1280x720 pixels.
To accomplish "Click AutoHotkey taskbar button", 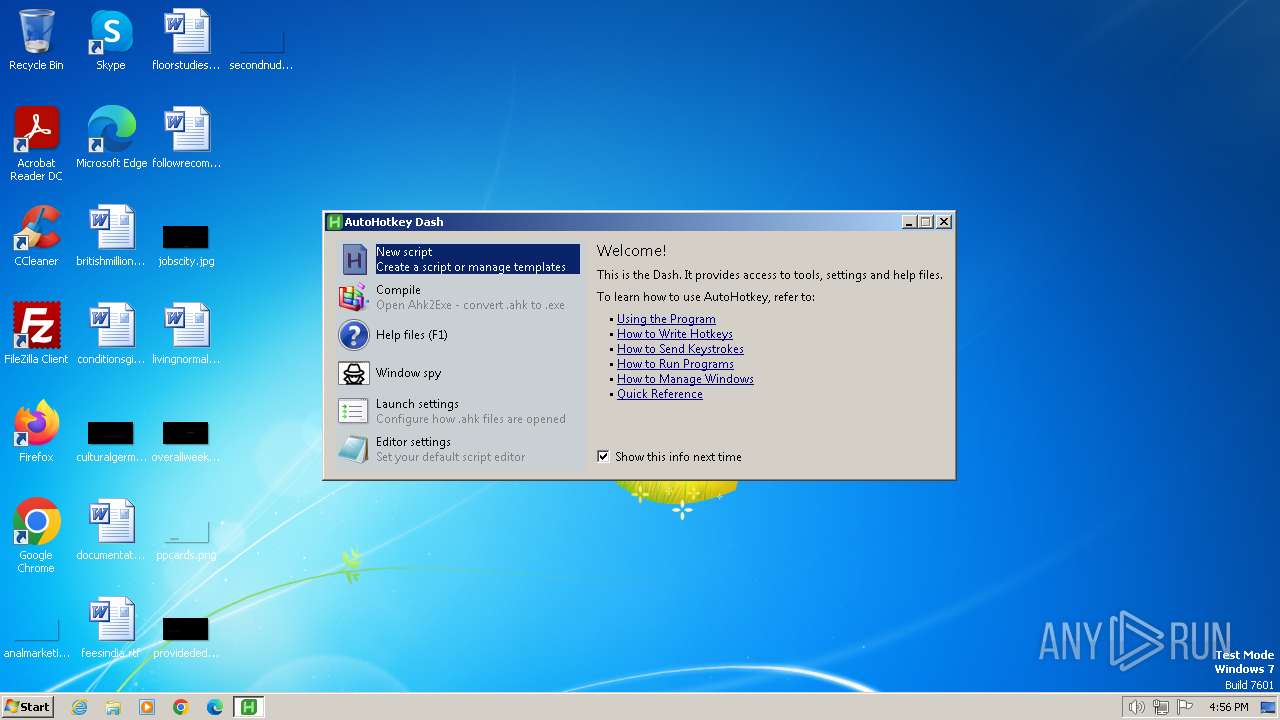I will 249,707.
